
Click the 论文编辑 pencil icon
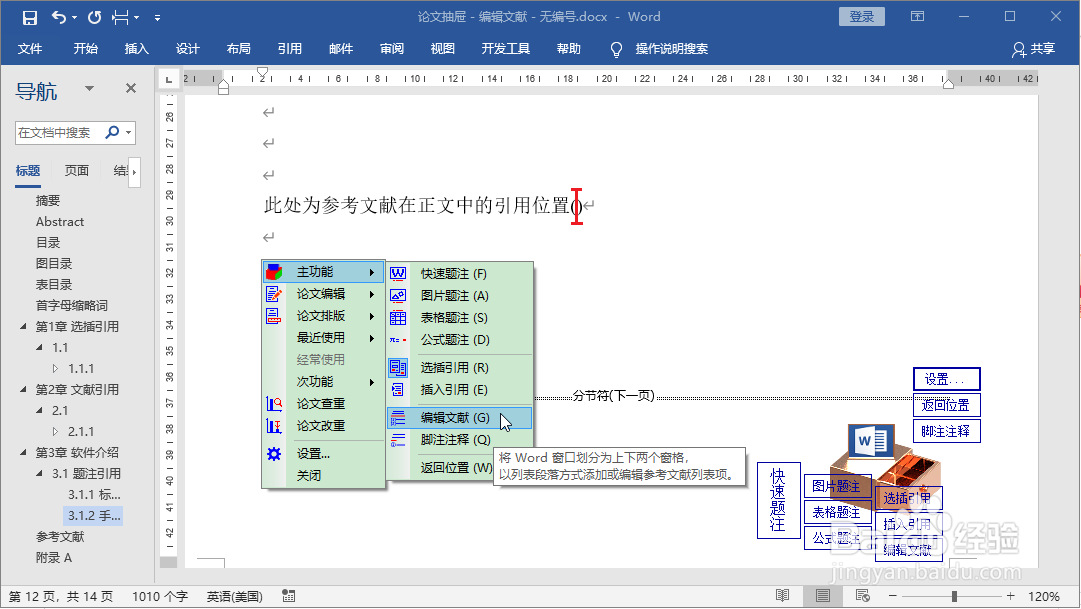(274, 294)
